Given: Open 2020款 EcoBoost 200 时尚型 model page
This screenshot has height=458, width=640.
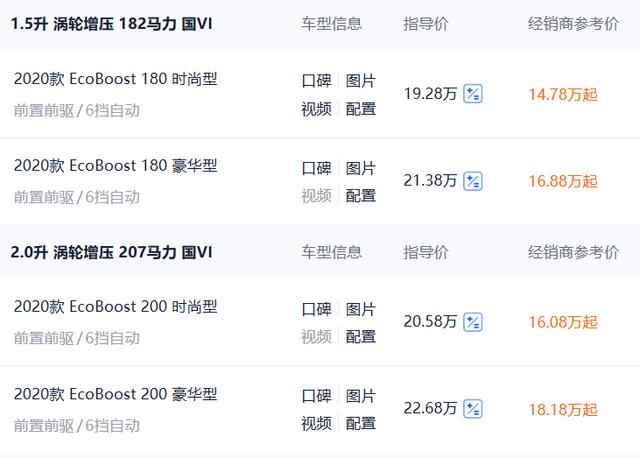Looking at the screenshot, I should pos(116,307).
